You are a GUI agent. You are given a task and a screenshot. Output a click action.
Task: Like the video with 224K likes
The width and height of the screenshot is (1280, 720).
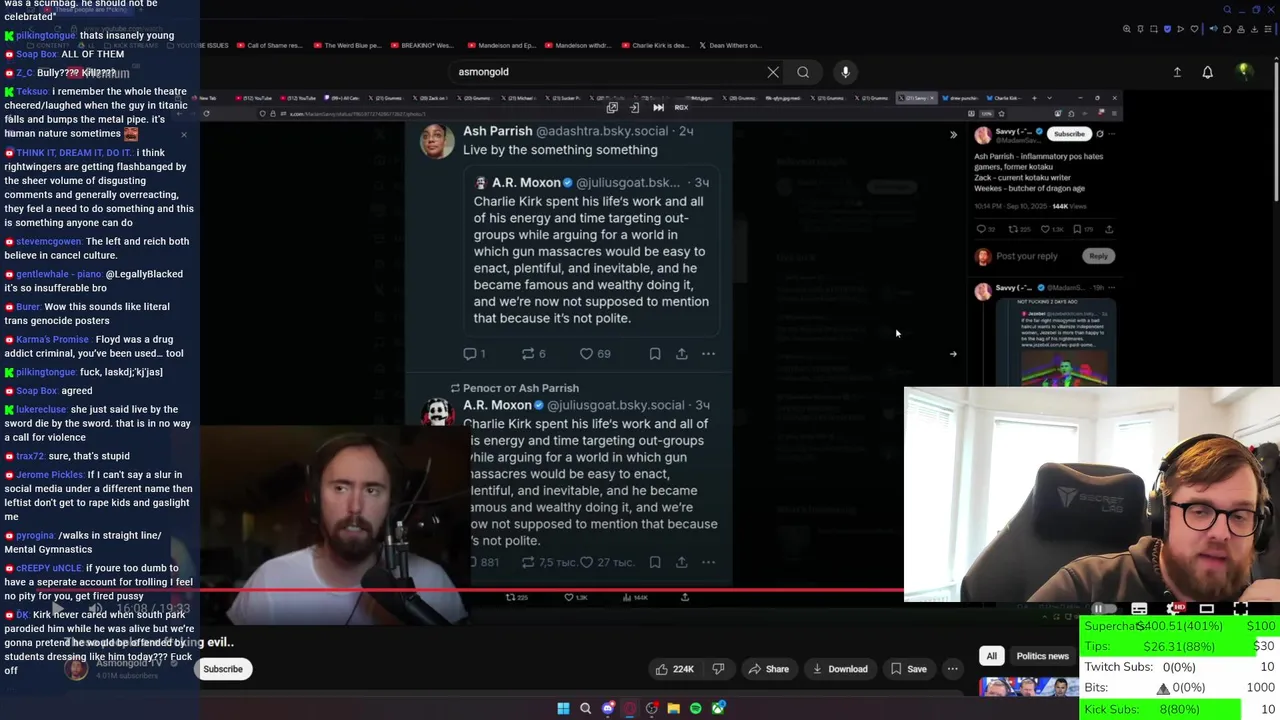[674, 669]
